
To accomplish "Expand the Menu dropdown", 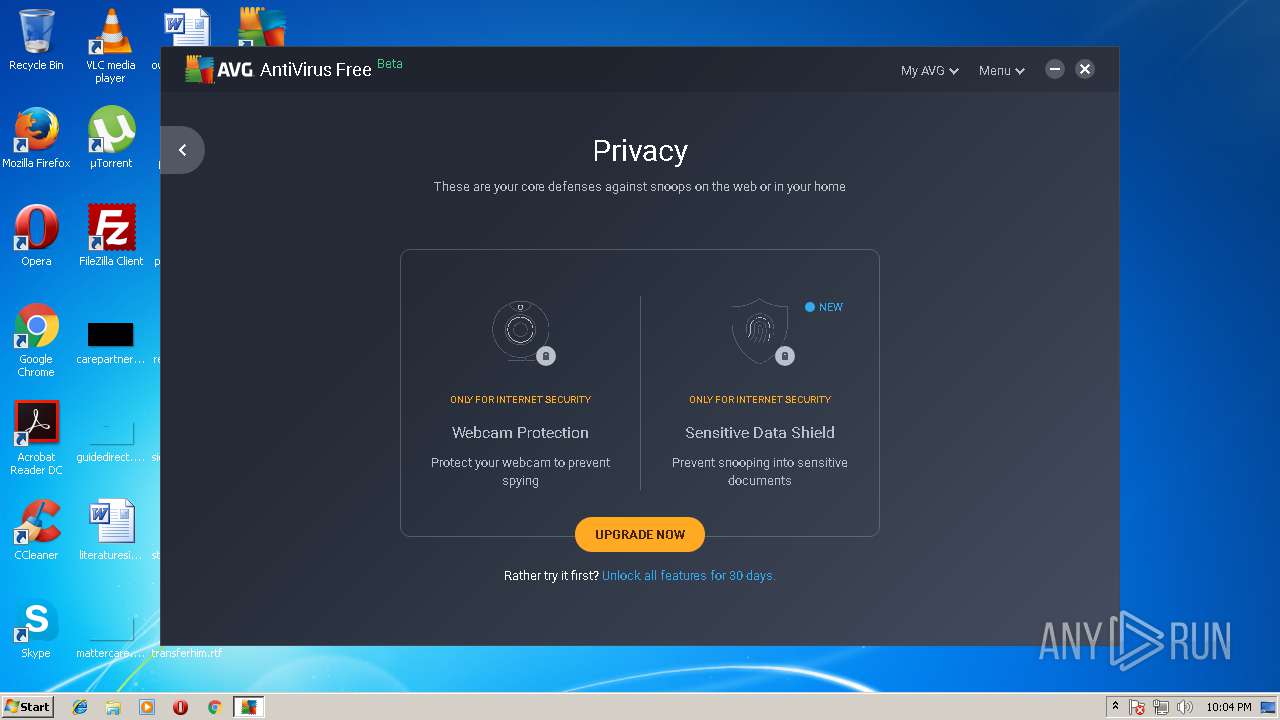I will [1001, 70].
